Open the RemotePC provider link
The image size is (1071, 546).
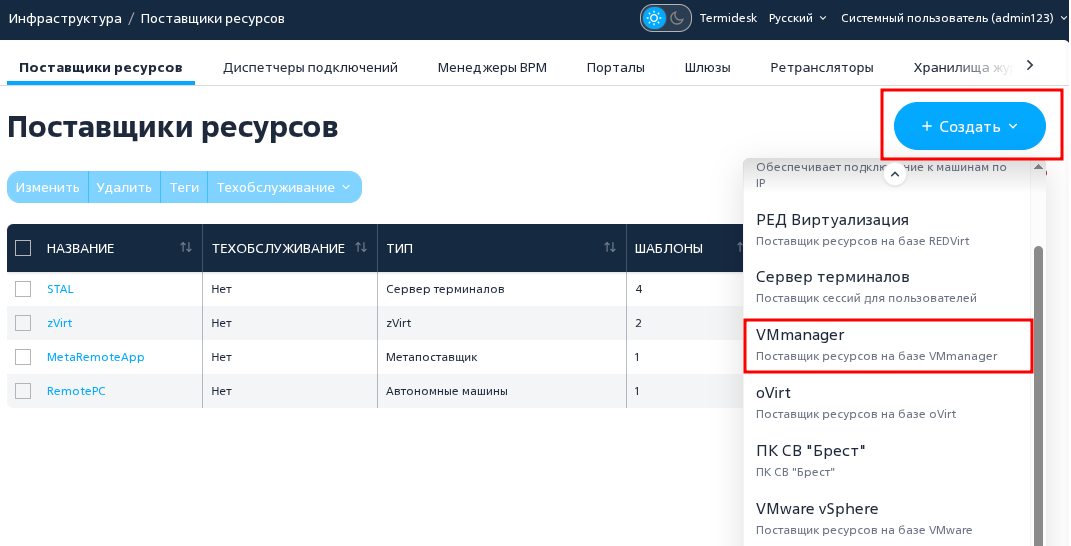[76, 391]
